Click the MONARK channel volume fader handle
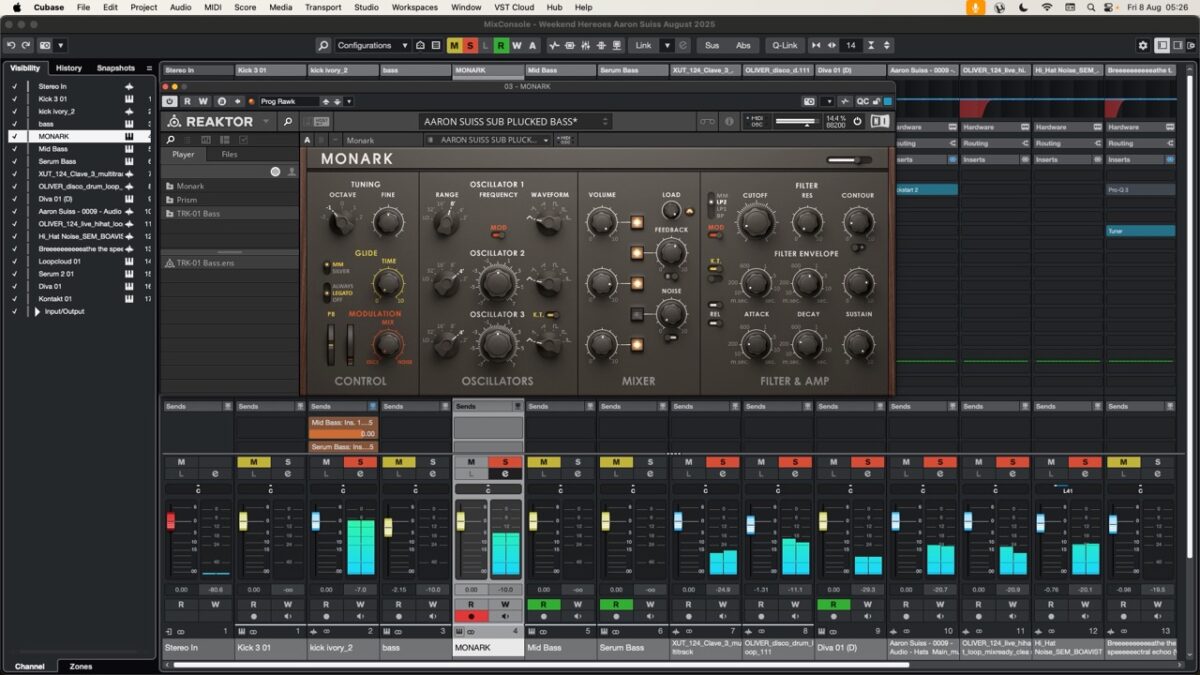 tap(461, 521)
